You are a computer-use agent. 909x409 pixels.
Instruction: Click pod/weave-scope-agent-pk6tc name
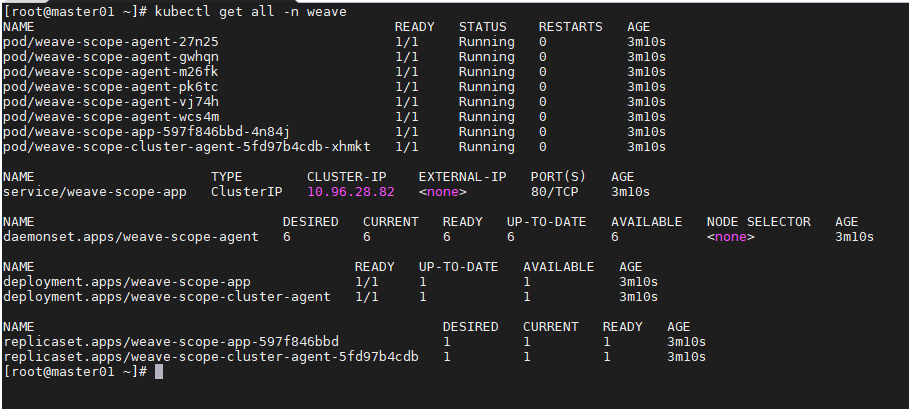111,87
